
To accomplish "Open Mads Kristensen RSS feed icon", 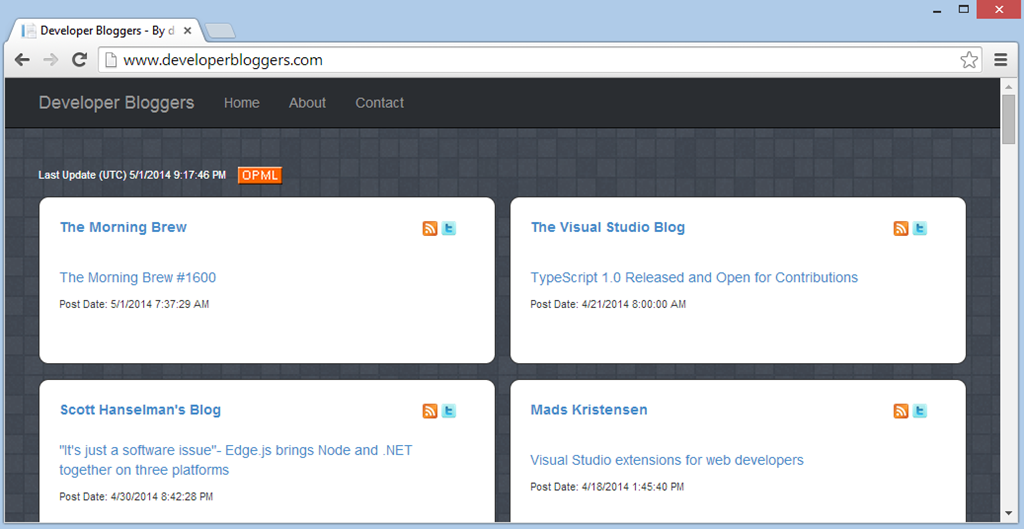I will click(901, 411).
